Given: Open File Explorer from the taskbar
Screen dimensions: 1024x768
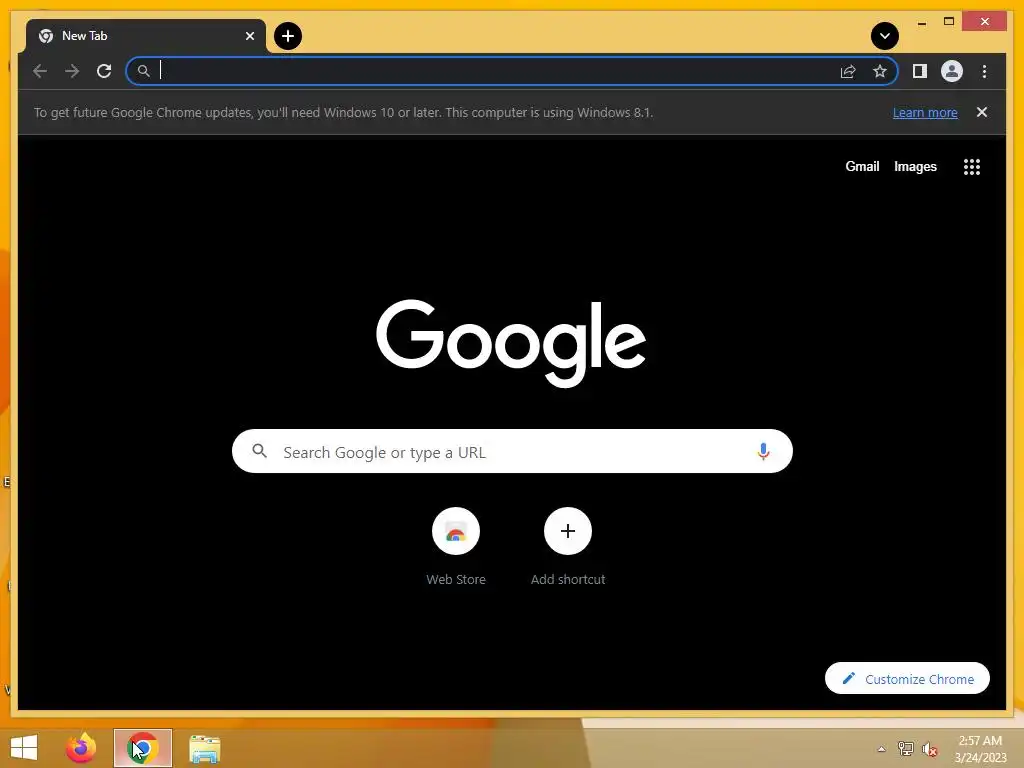Looking at the screenshot, I should tap(204, 749).
